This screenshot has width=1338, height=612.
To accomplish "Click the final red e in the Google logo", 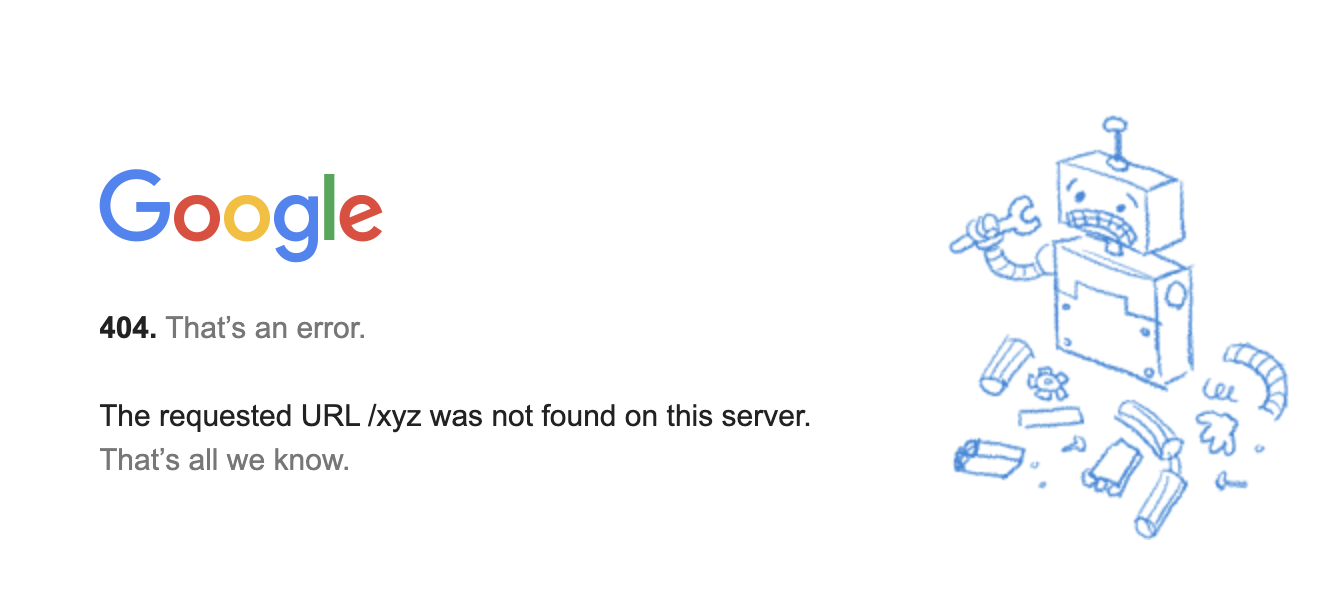I will (361, 217).
